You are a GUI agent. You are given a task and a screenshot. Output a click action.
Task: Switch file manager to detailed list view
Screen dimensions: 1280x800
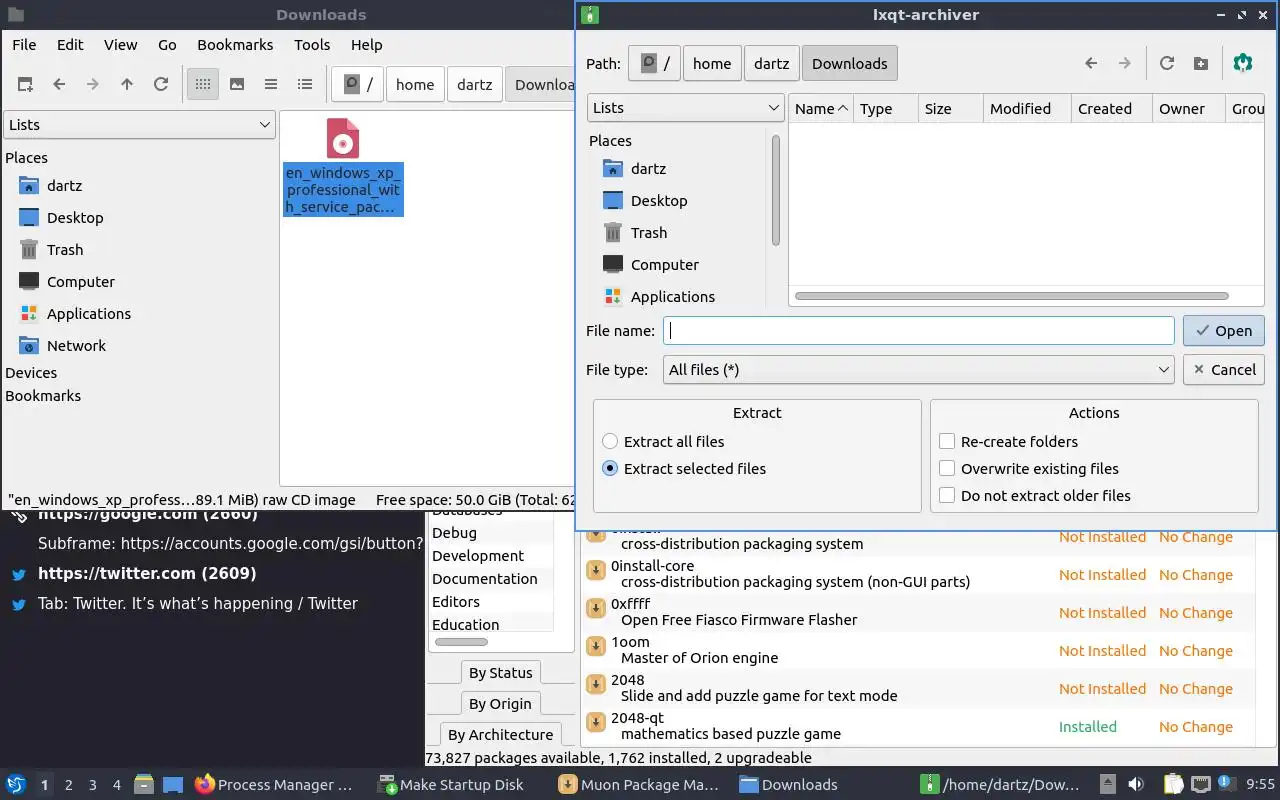click(x=305, y=84)
